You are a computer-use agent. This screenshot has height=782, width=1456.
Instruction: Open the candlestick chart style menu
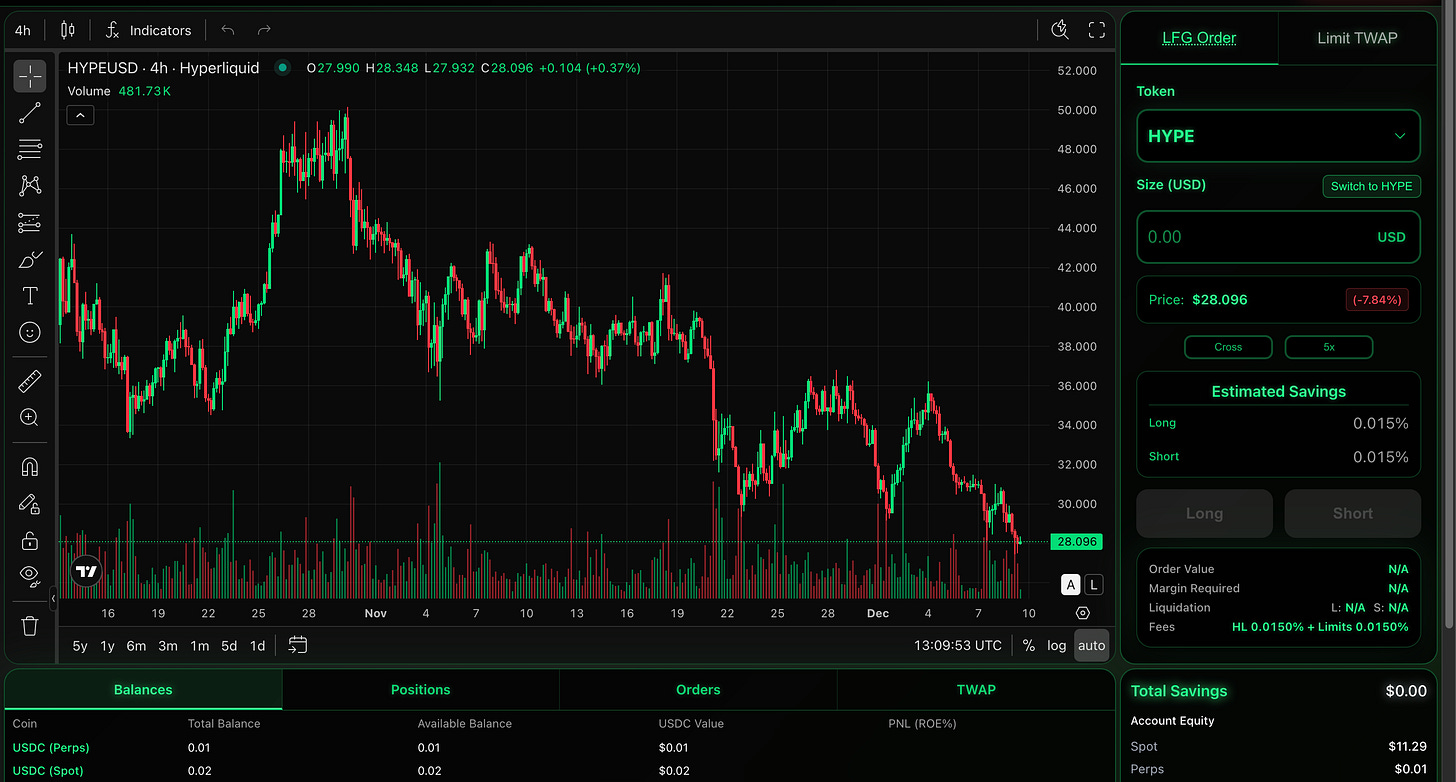[x=68, y=30]
